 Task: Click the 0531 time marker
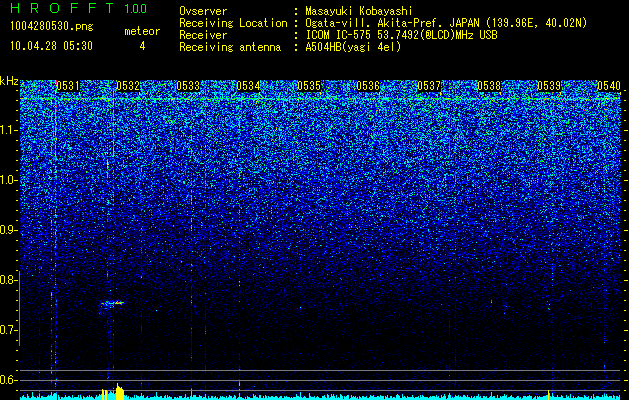pos(68,86)
